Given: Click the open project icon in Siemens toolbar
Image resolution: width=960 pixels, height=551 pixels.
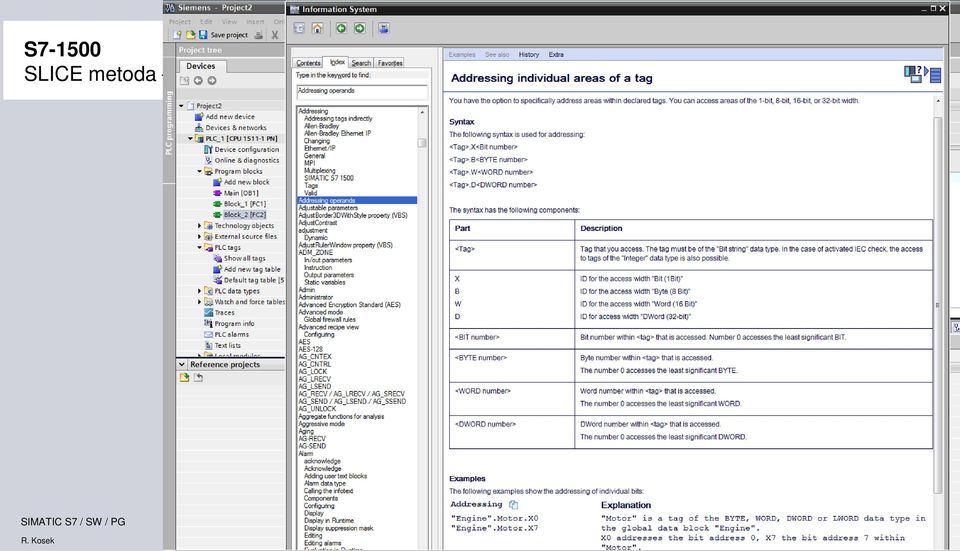Looking at the screenshot, I should 190,35.
